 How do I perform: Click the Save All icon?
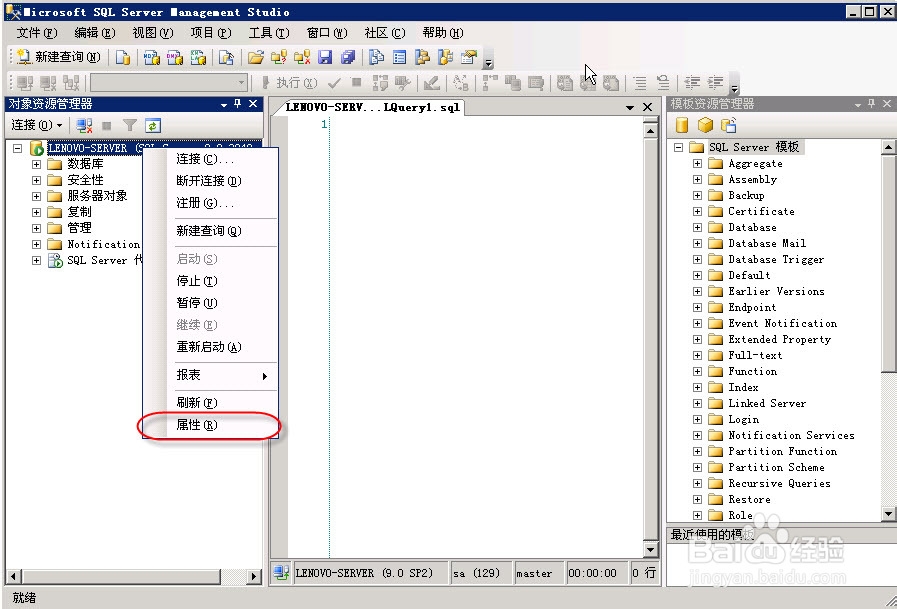pyautogui.click(x=348, y=58)
